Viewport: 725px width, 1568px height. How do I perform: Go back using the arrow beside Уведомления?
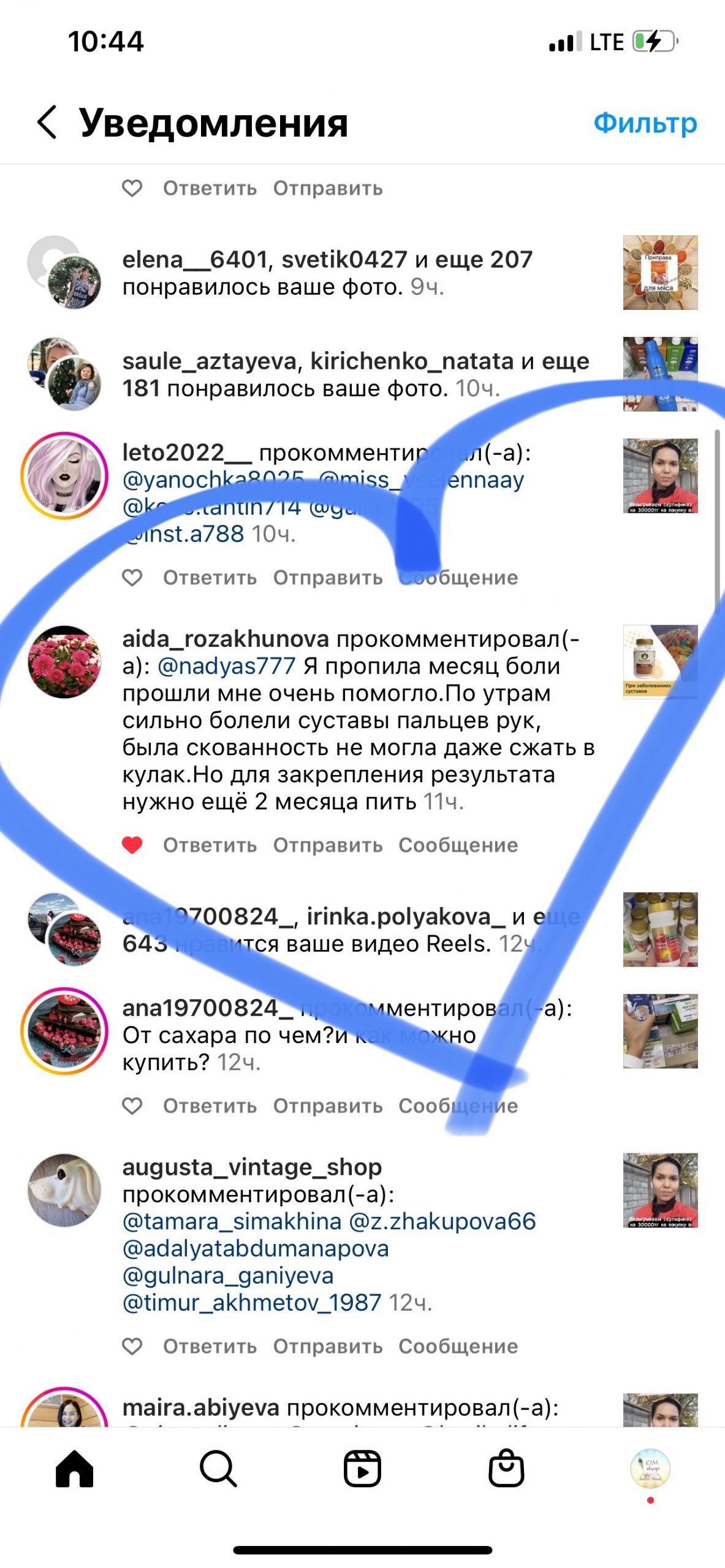pos(47,122)
